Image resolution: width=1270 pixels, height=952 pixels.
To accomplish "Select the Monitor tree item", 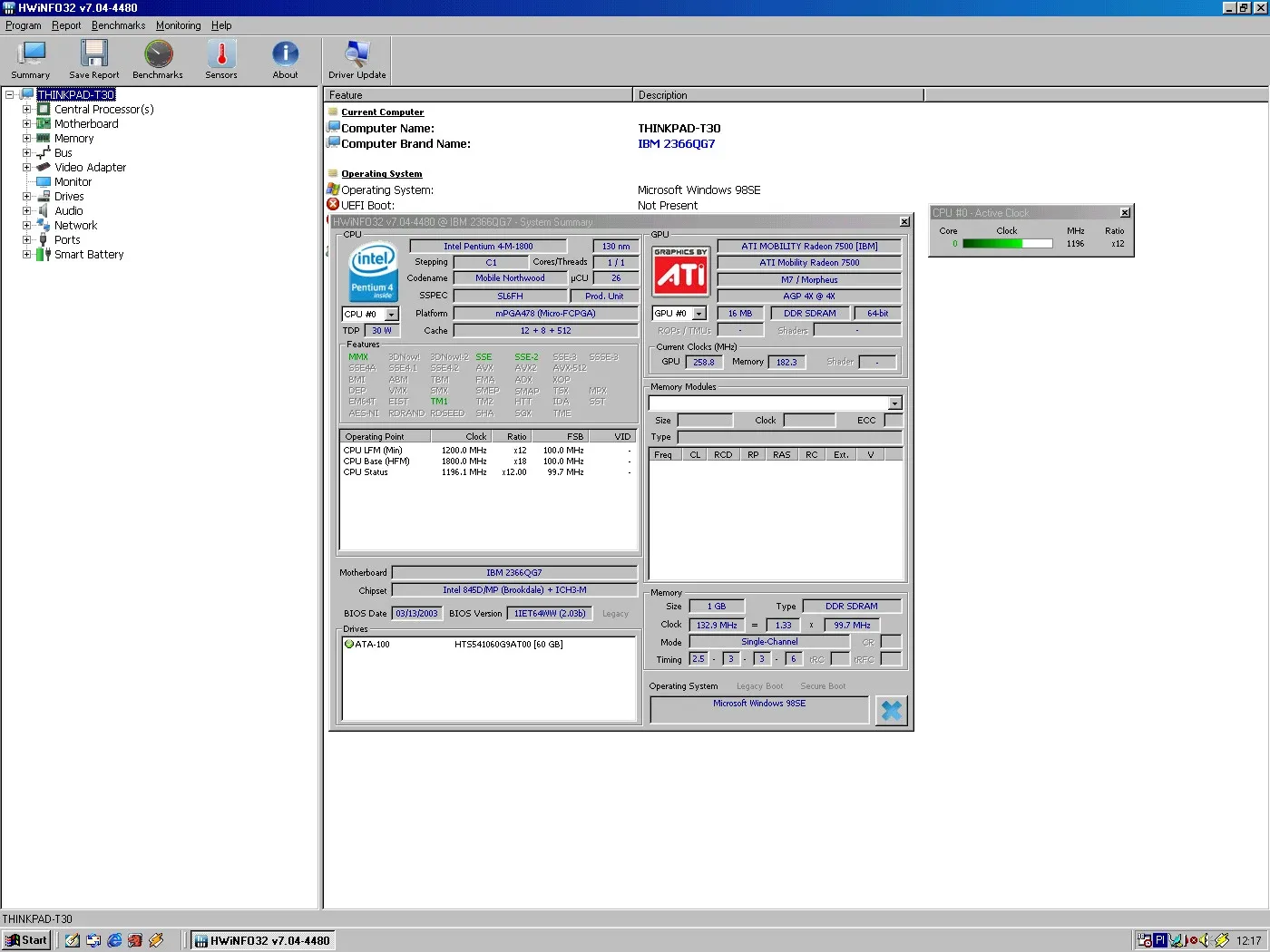I will pos(73,181).
